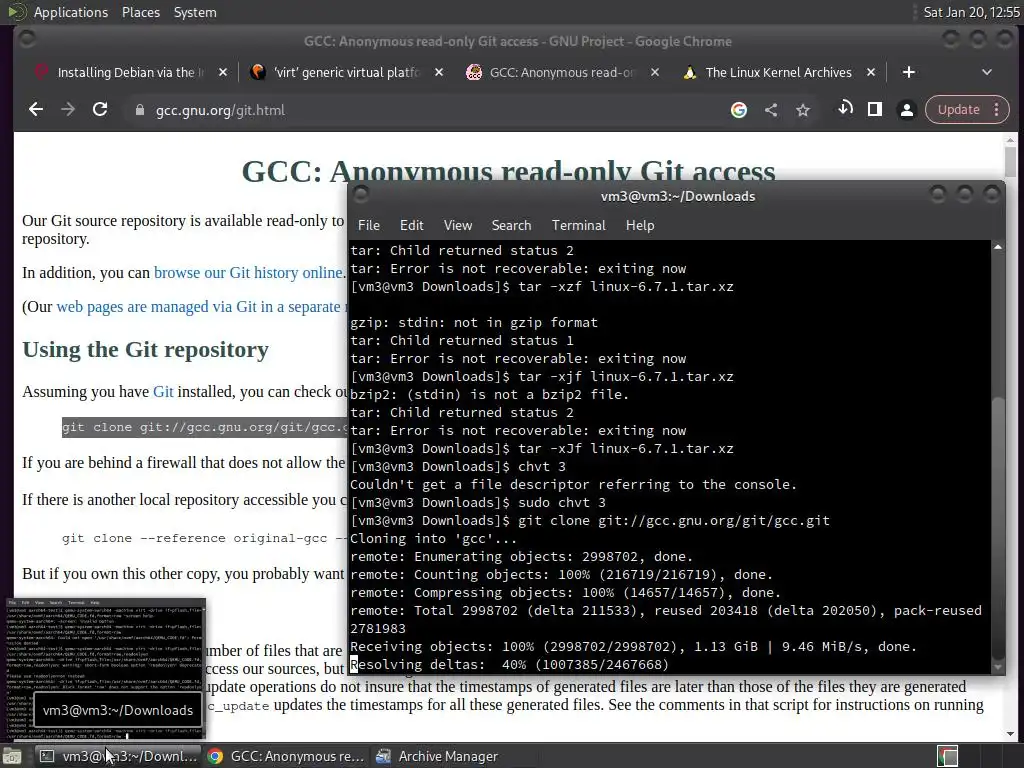This screenshot has width=1024, height=768.
Task: Open the System menu in top panel
Action: tap(195, 12)
